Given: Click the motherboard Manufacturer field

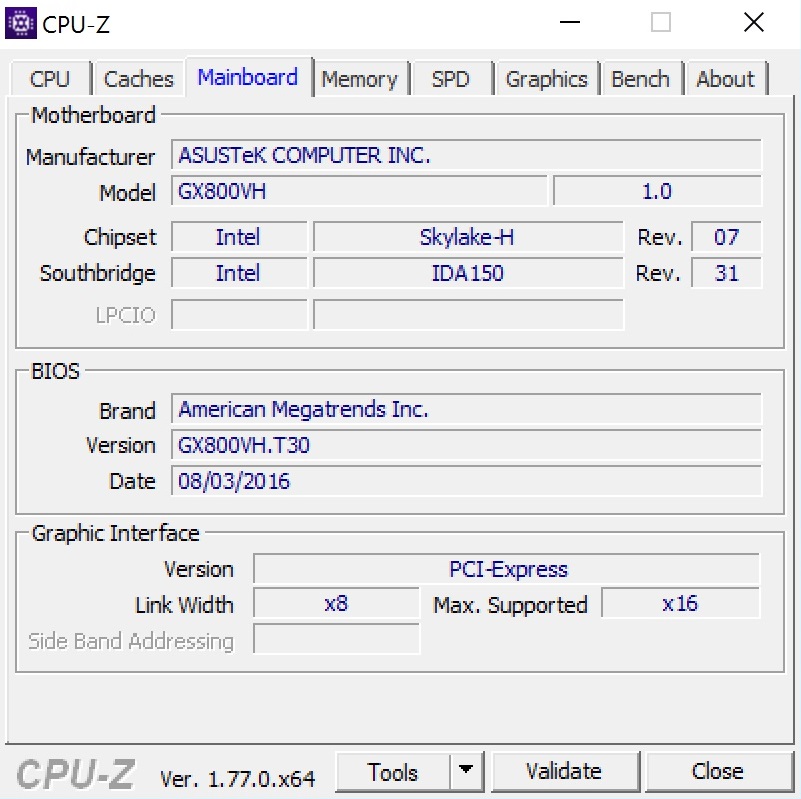Looking at the screenshot, I should point(466,156).
